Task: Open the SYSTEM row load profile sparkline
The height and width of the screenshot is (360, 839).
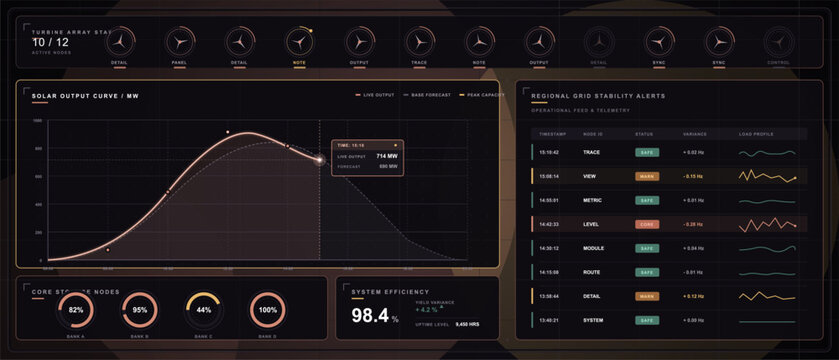Action: point(767,321)
